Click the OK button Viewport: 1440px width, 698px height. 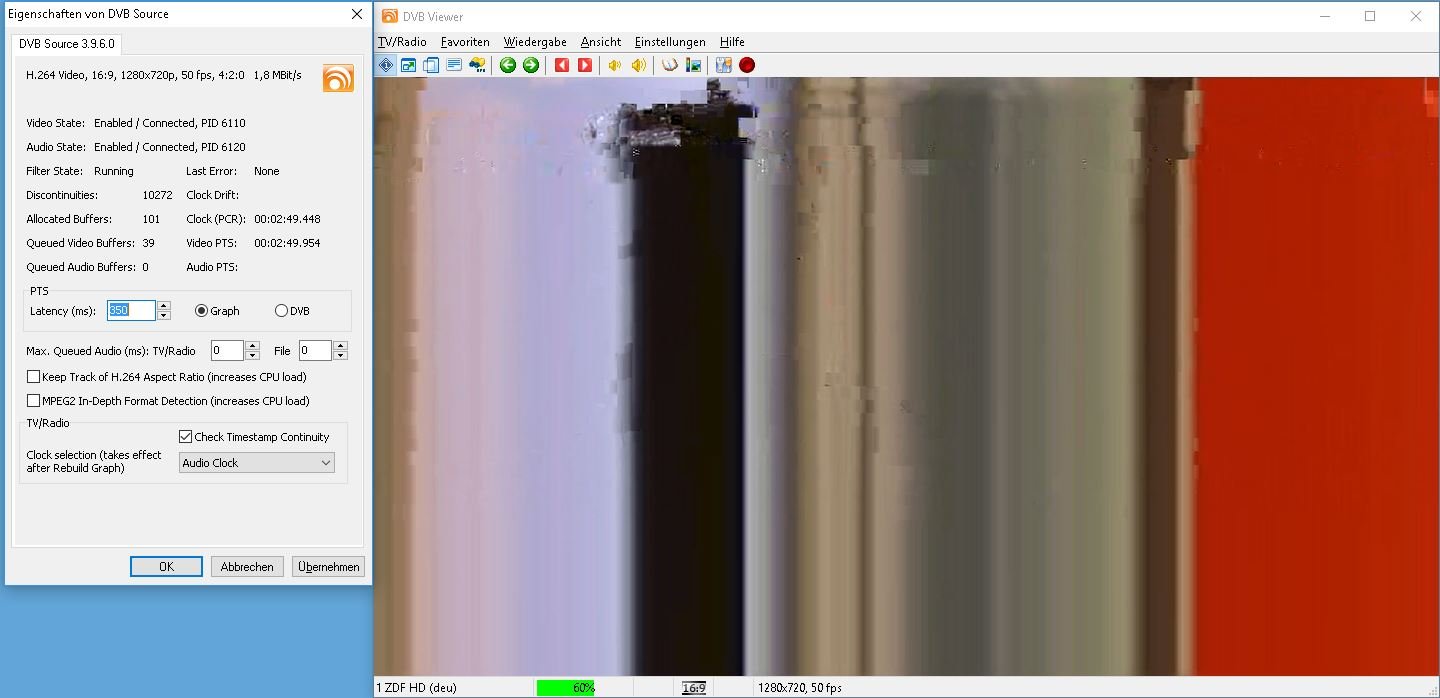166,567
